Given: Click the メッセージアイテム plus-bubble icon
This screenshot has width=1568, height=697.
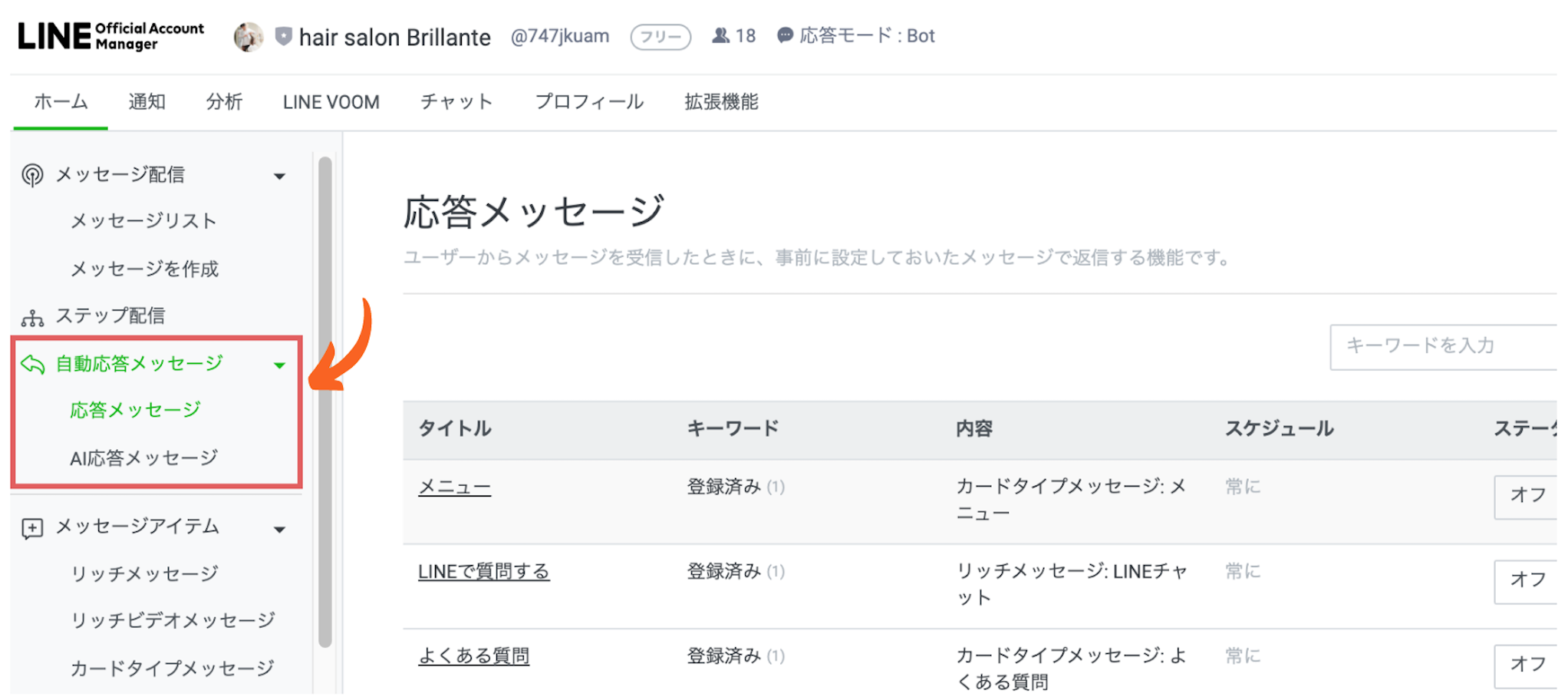Looking at the screenshot, I should (x=32, y=528).
